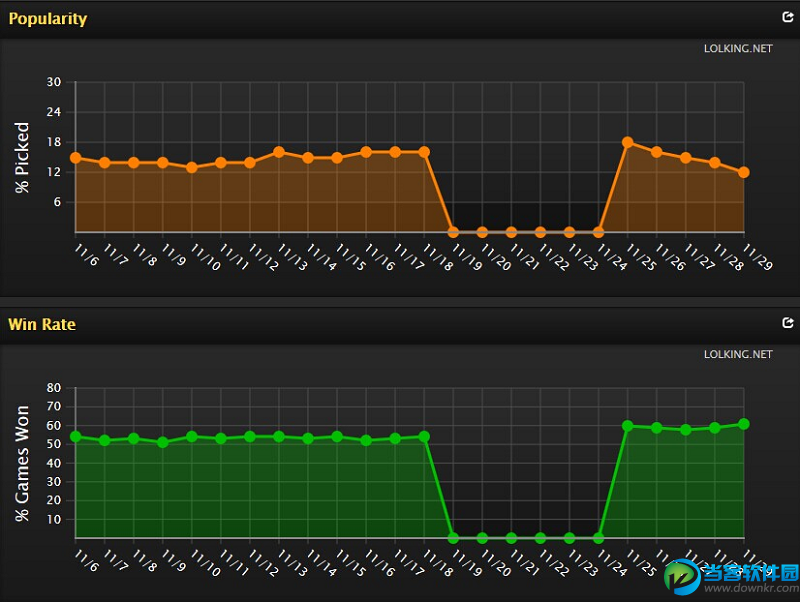
Task: Select the 11/22 zero point on Win Rate chart
Action: click(x=540, y=538)
